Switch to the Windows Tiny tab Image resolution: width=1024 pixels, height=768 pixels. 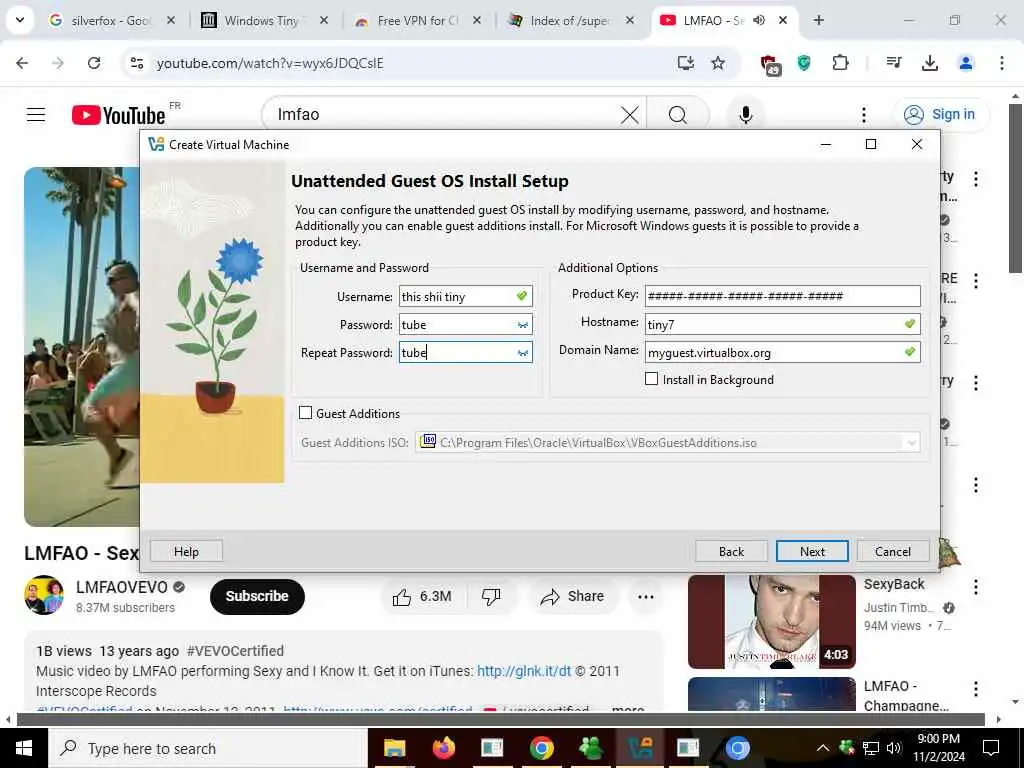(x=261, y=20)
